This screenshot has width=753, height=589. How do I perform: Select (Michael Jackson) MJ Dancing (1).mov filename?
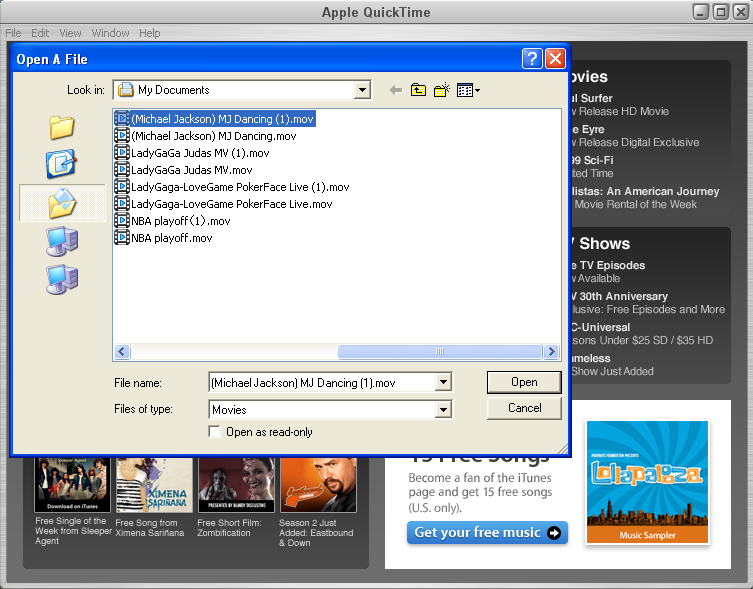222,119
